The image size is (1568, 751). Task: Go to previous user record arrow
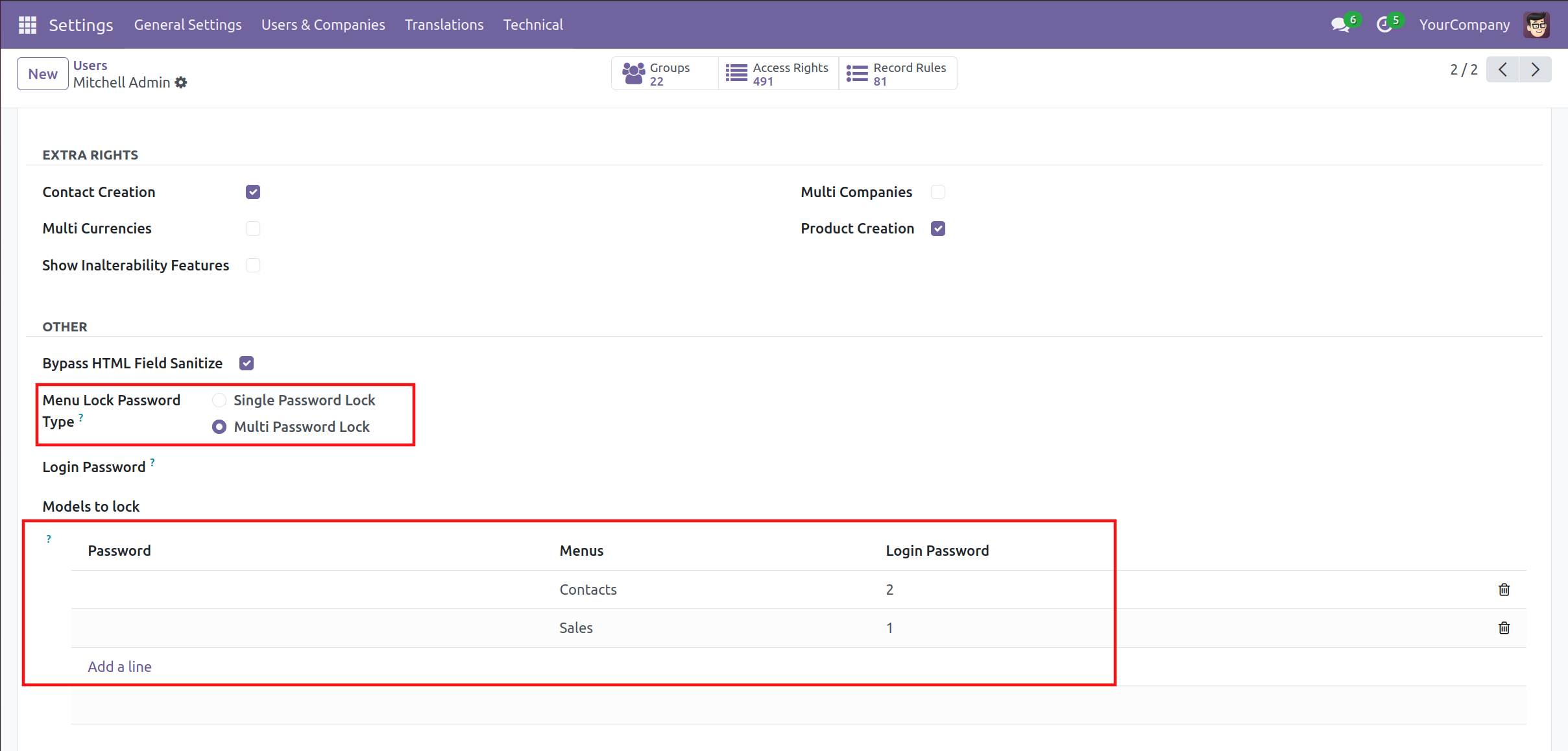click(x=1502, y=69)
